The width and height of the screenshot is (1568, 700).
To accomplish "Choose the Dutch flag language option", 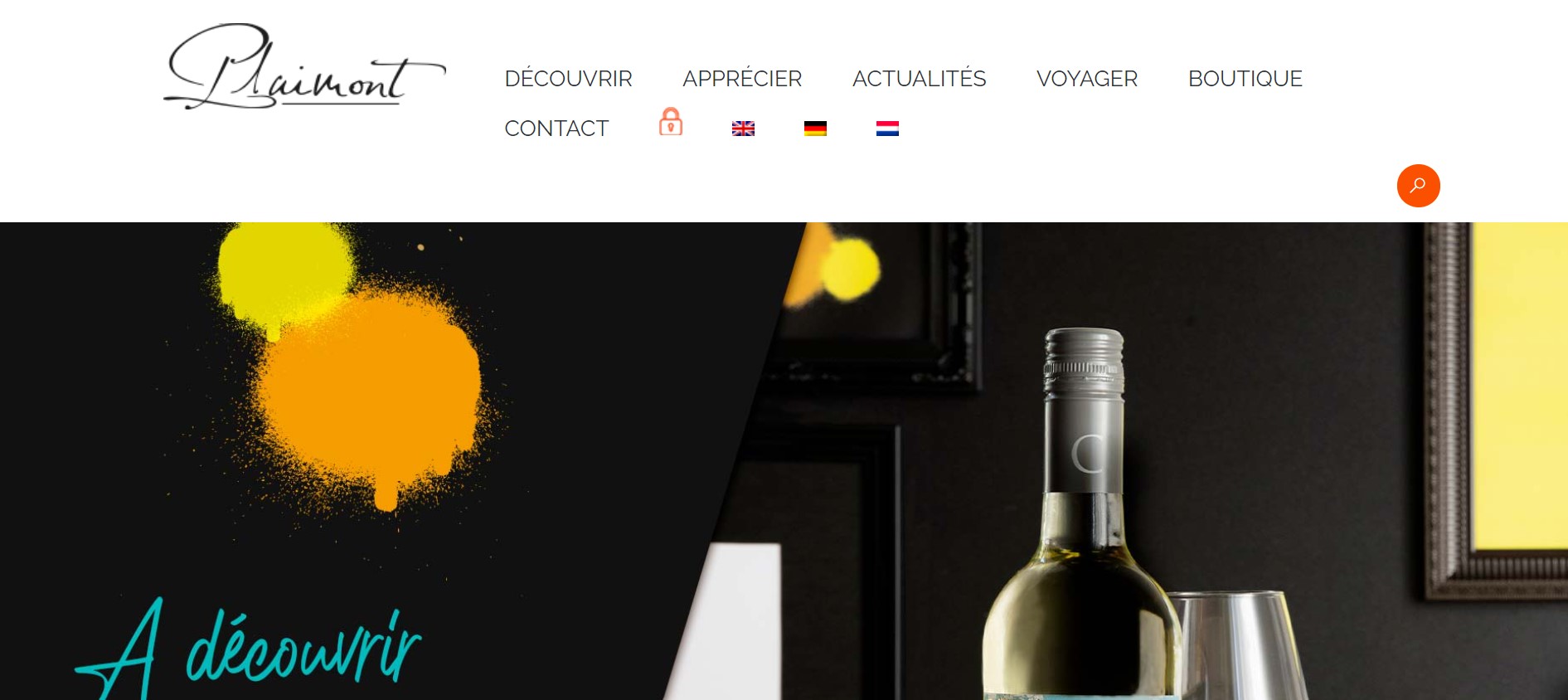I will tap(887, 129).
